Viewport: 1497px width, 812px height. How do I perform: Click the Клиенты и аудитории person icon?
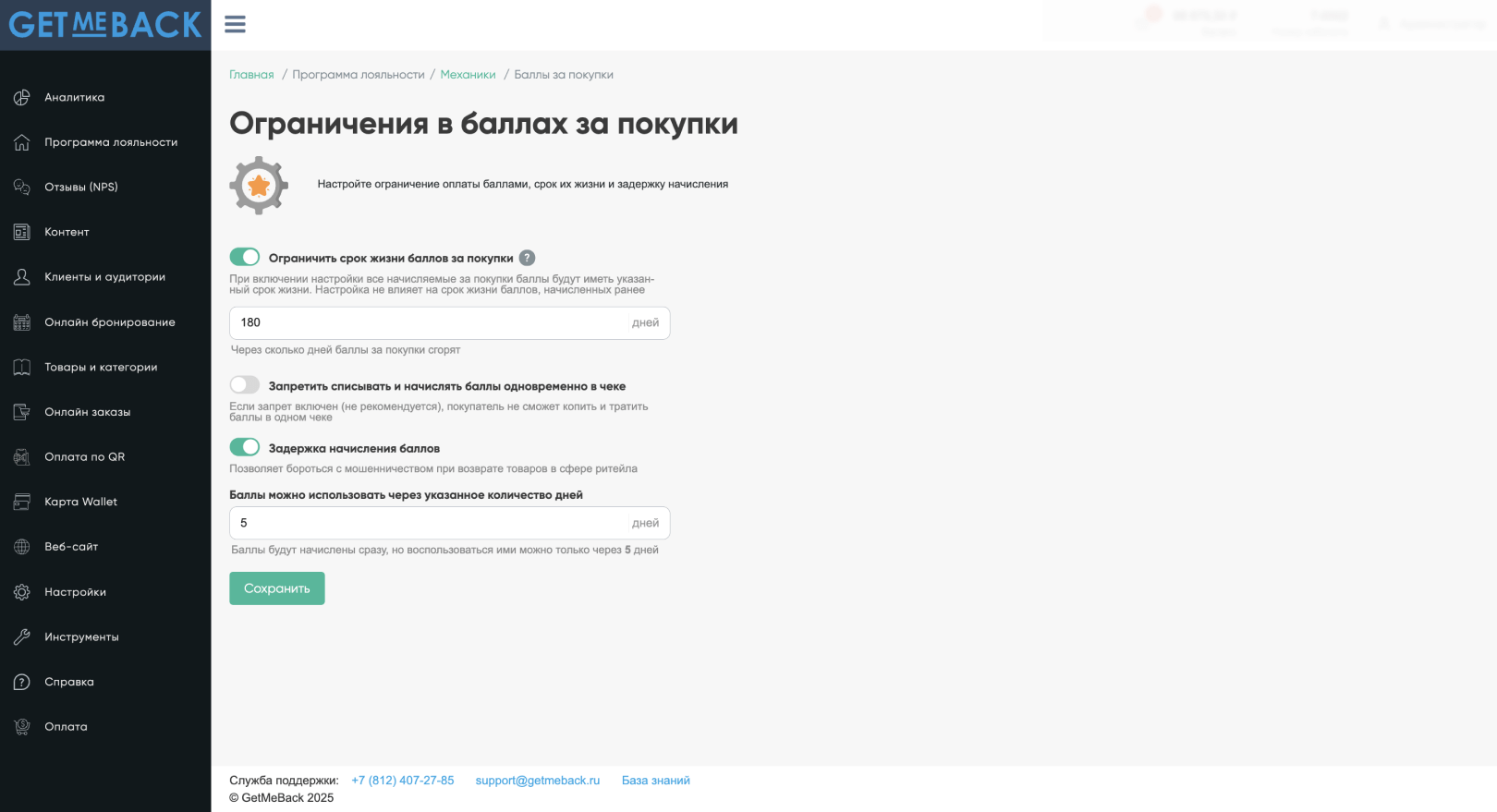[x=22, y=277]
